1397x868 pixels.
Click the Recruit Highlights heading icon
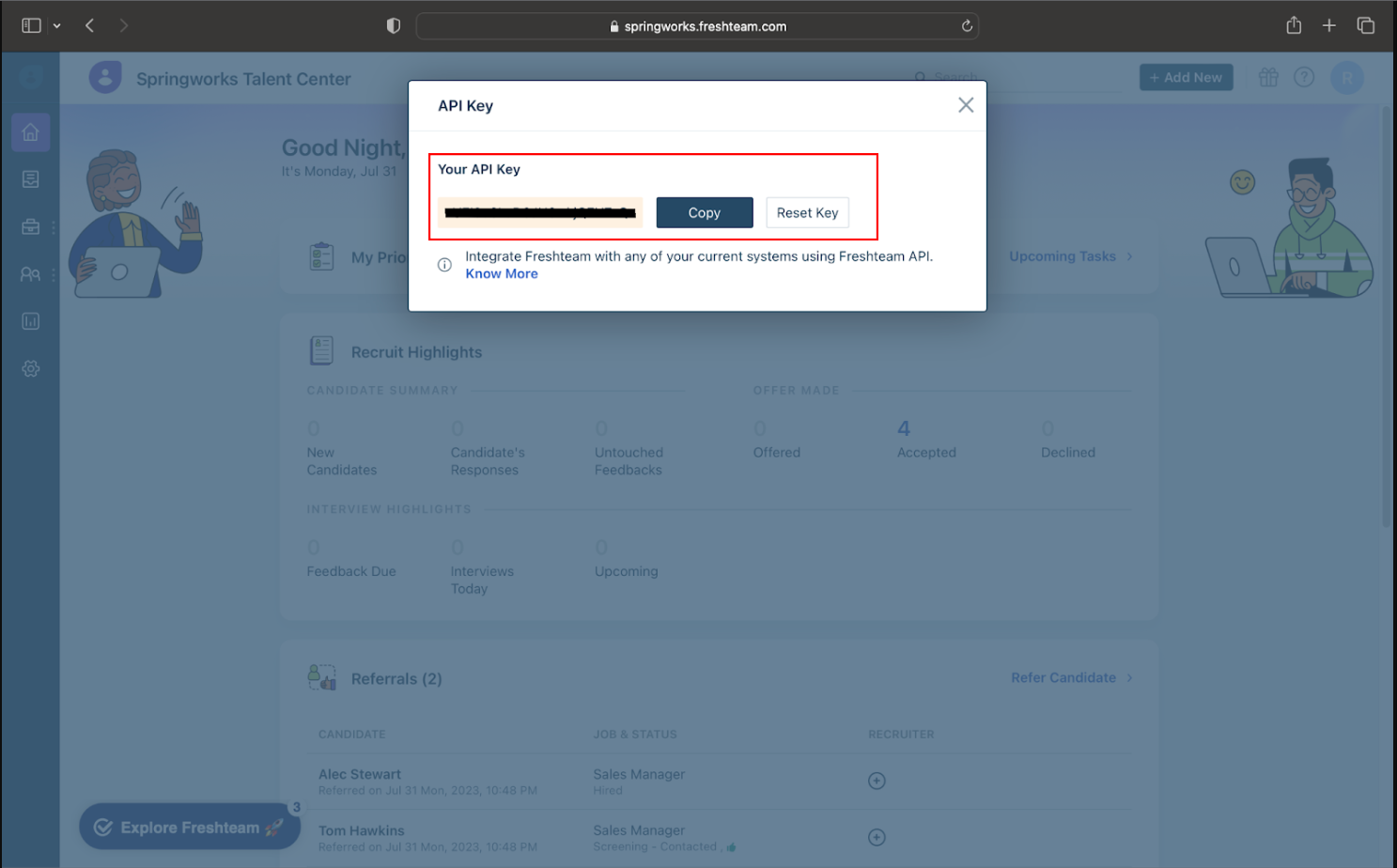click(x=321, y=350)
